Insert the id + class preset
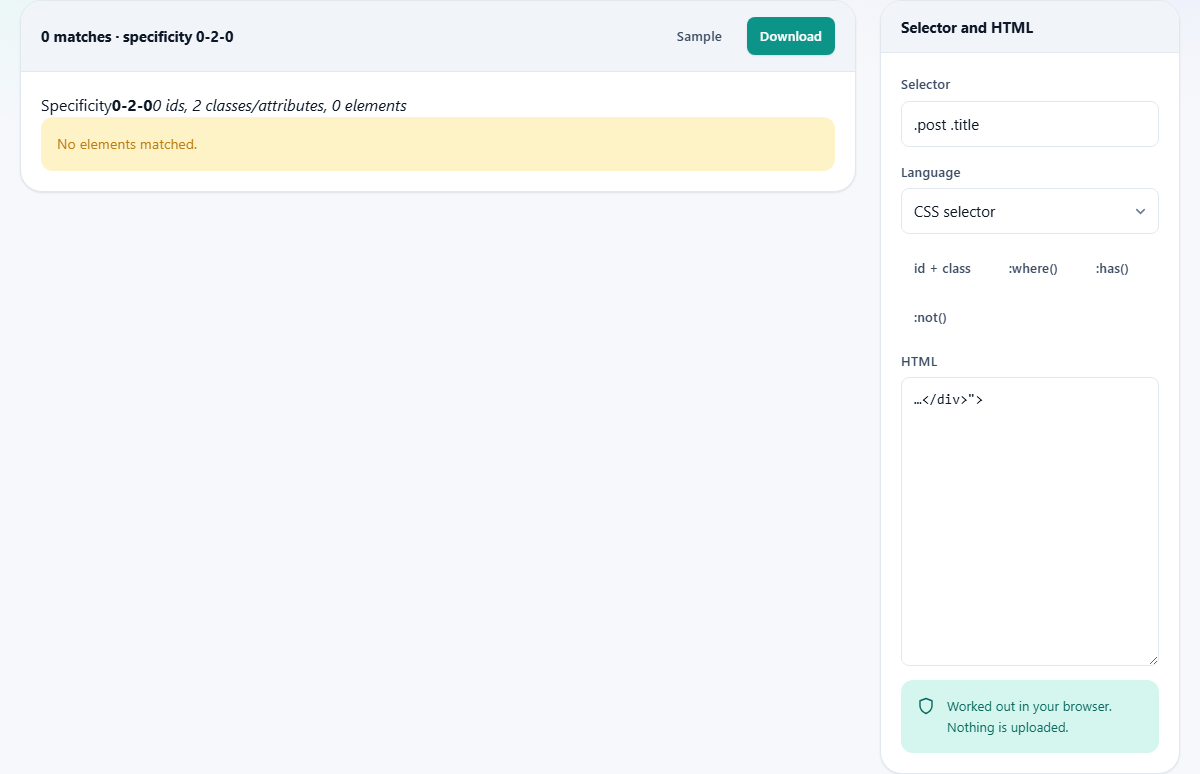Image resolution: width=1200 pixels, height=774 pixels. point(942,268)
